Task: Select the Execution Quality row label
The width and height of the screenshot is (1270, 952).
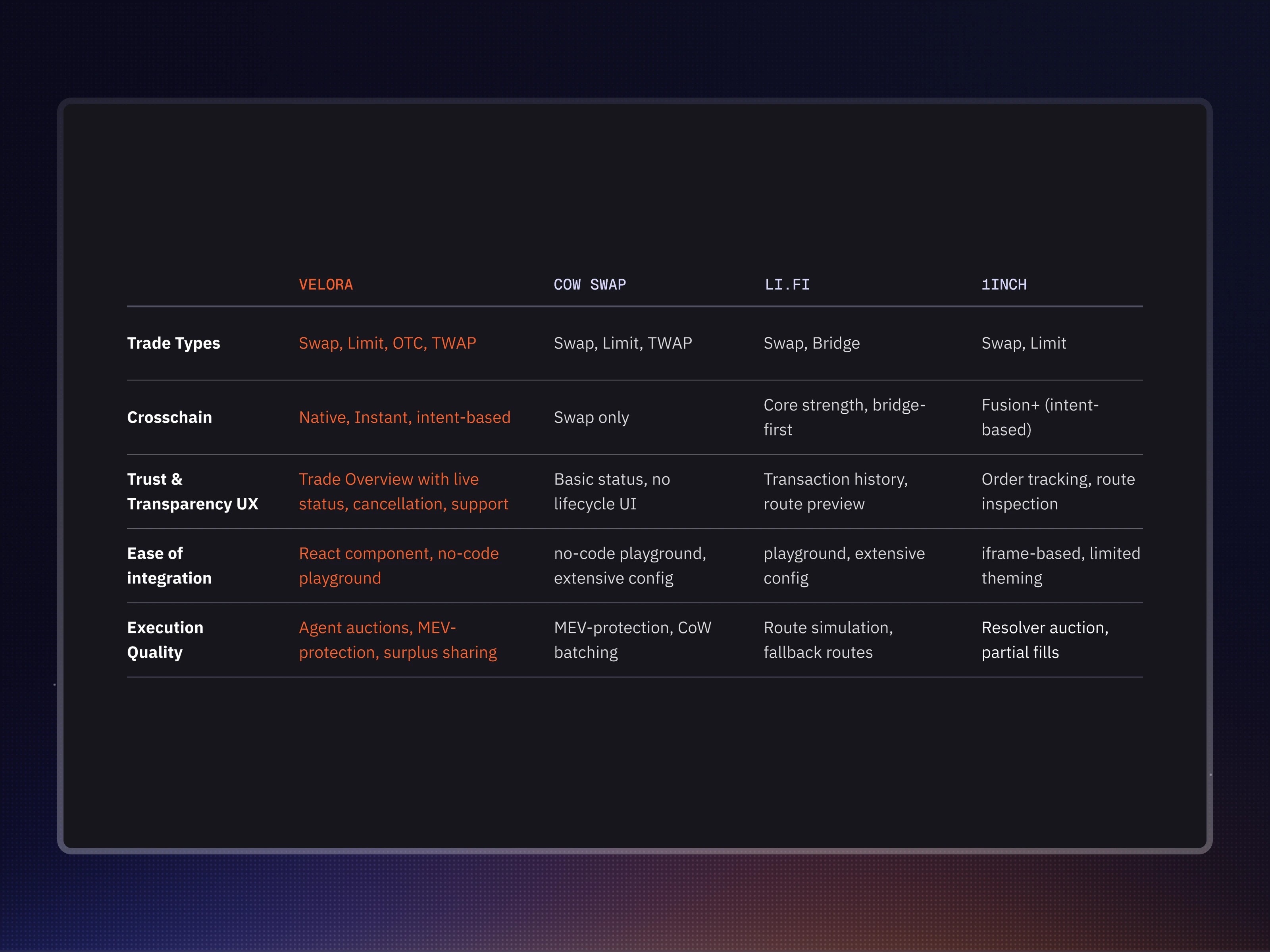Action: [165, 640]
